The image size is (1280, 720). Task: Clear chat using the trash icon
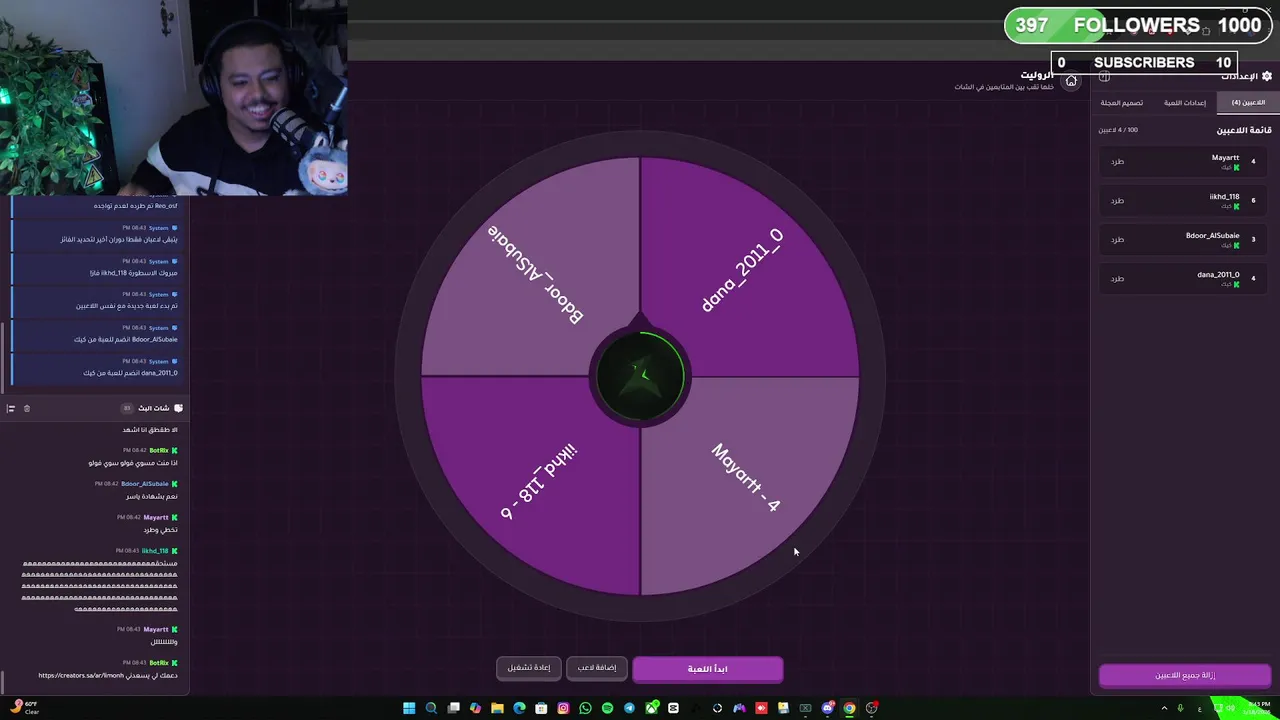(27, 408)
